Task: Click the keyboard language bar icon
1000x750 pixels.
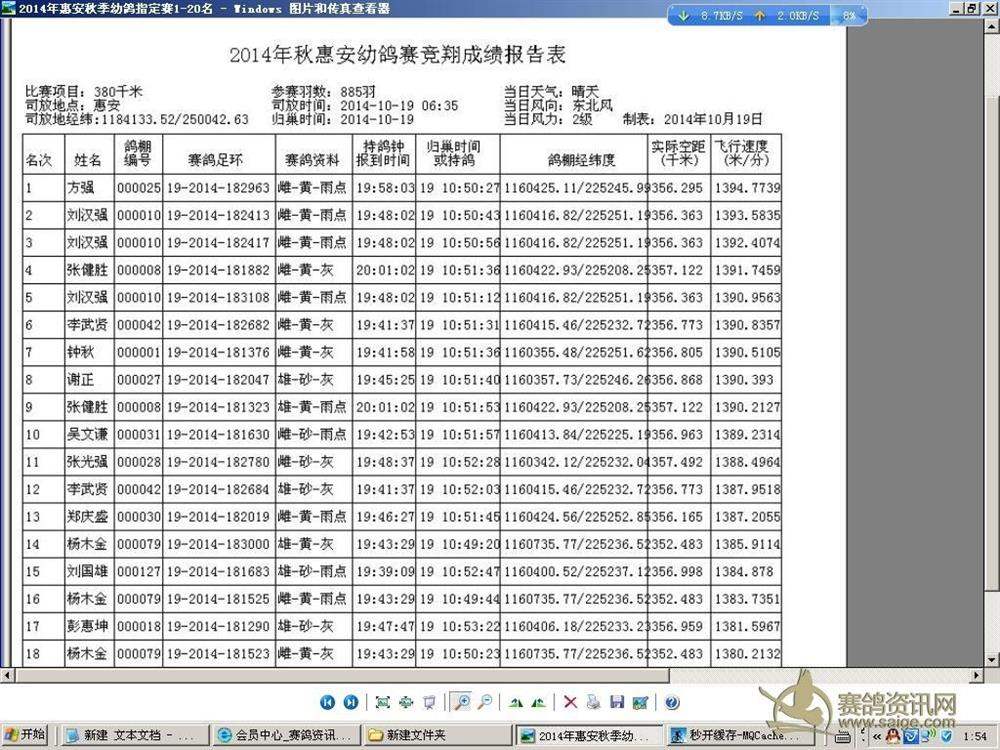Action: coord(842,737)
